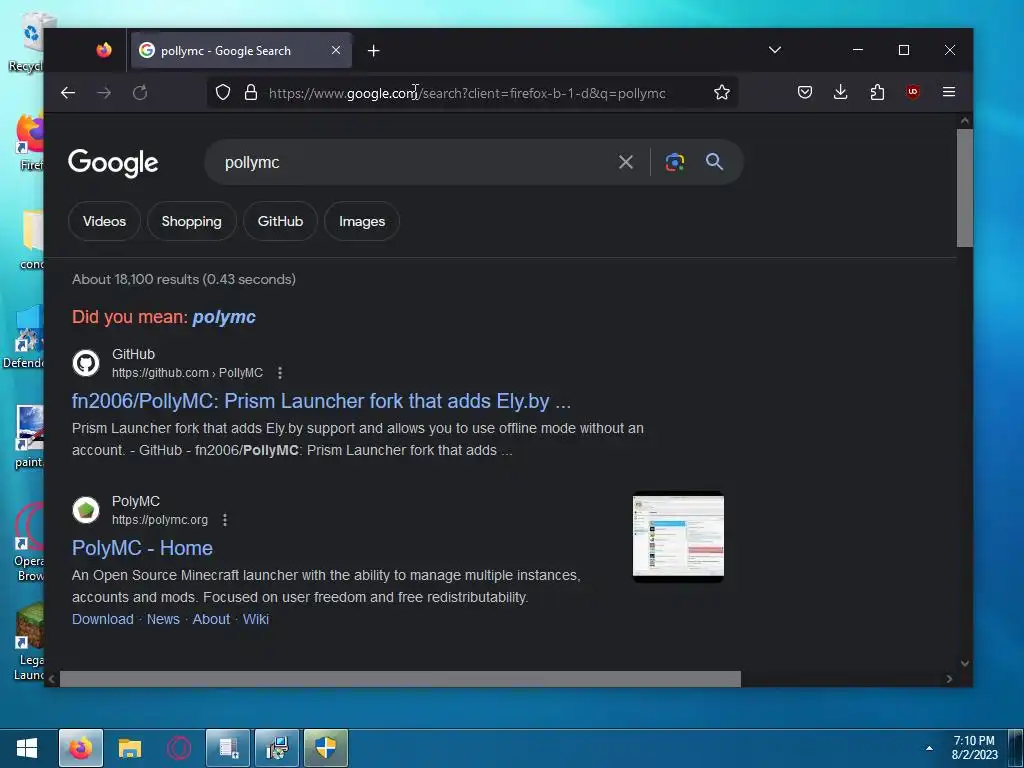
Task: Open a new tab with the plus button
Action: click(374, 51)
